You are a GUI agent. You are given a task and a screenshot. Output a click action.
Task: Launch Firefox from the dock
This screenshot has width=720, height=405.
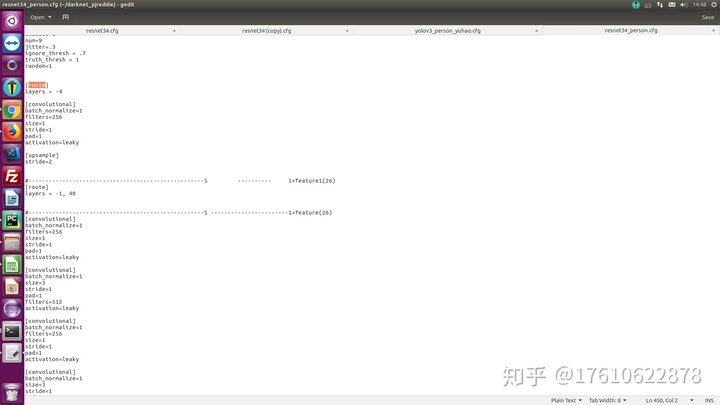[x=11, y=132]
